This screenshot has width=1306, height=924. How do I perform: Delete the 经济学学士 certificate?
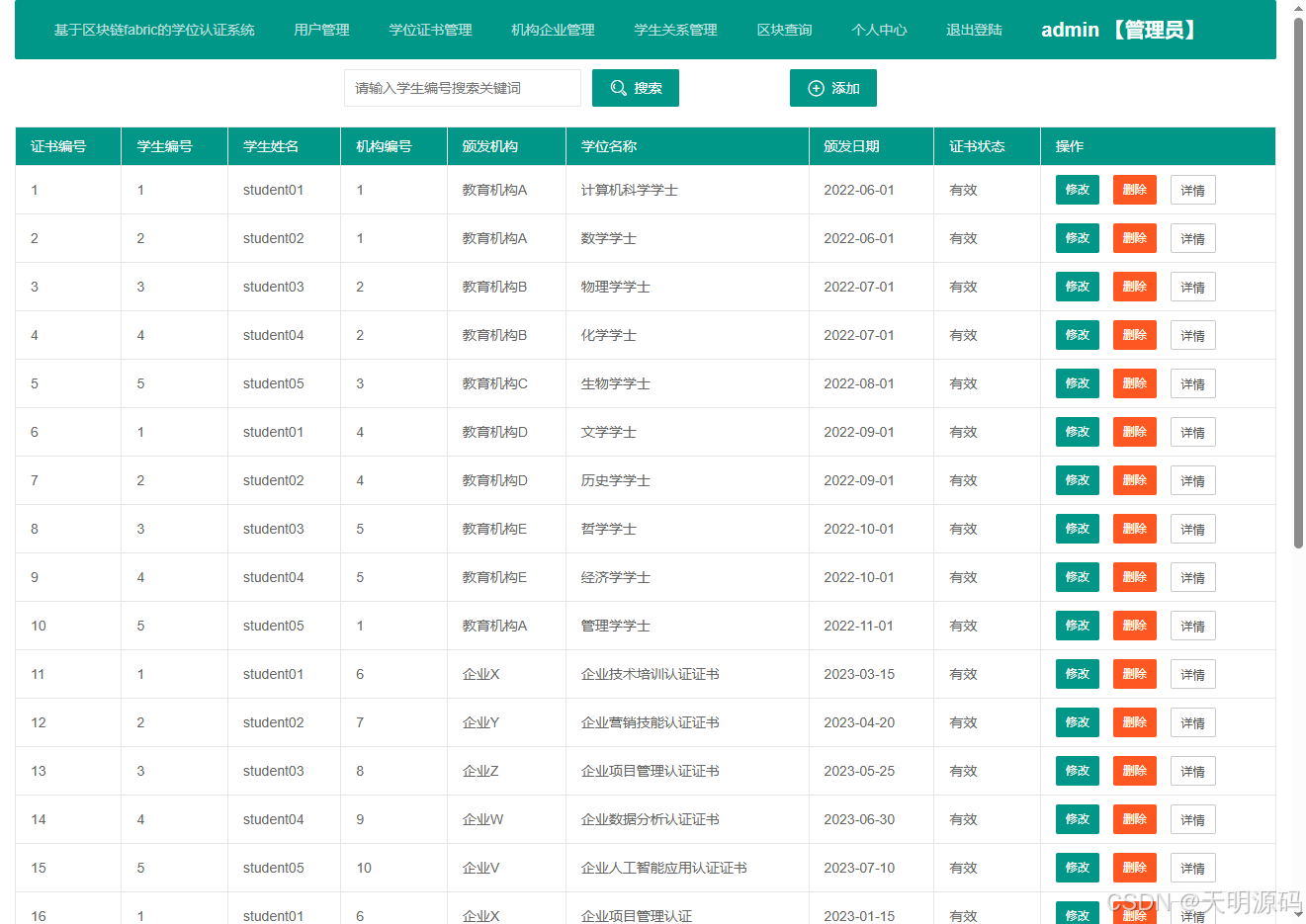[1135, 577]
